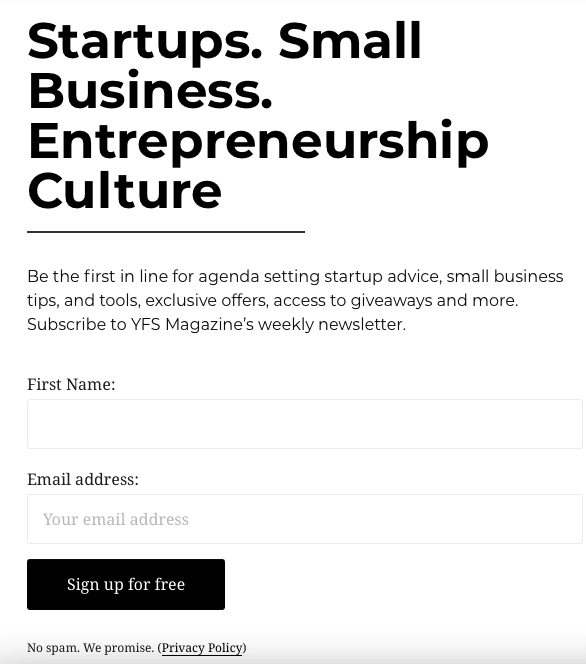Click the First Name label

tap(71, 385)
